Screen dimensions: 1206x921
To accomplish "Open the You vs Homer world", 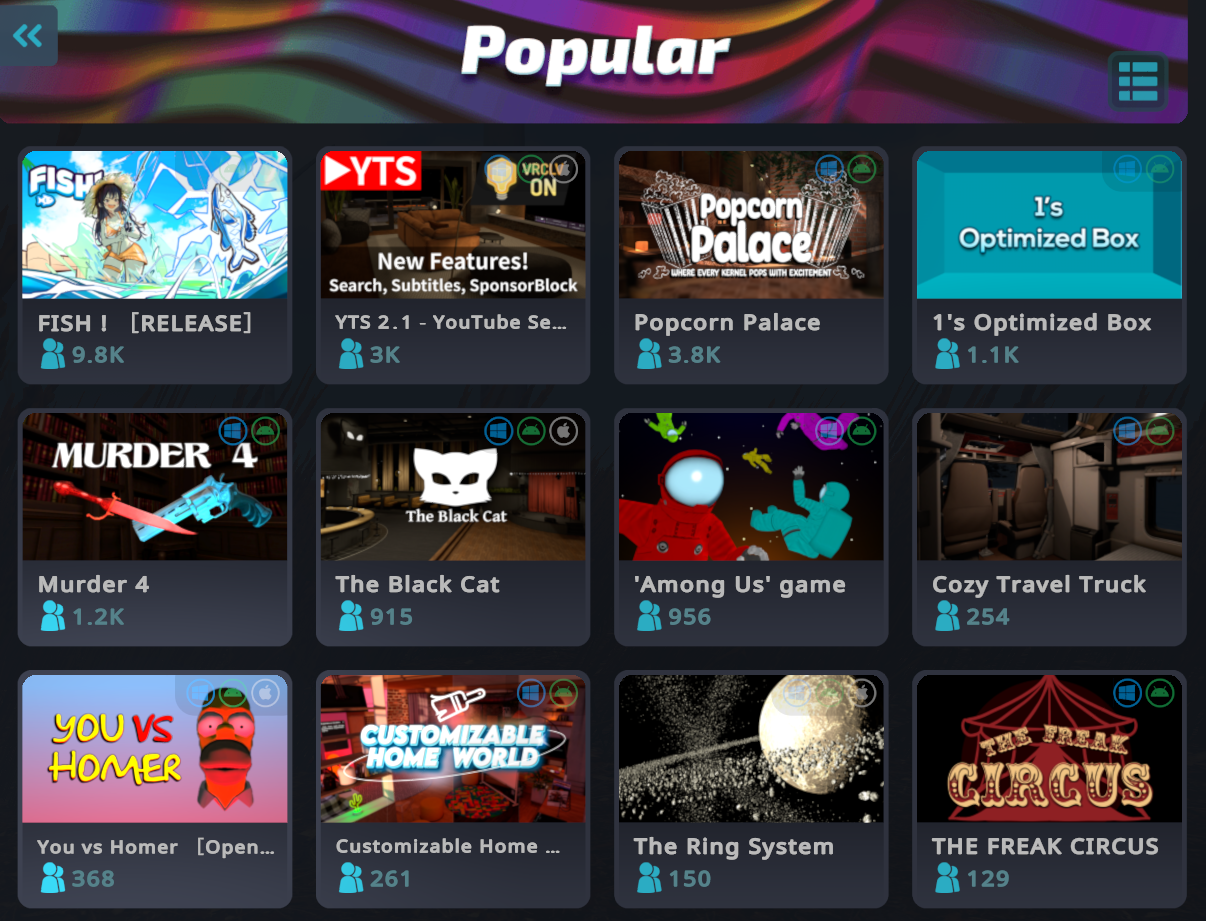I will (155, 790).
